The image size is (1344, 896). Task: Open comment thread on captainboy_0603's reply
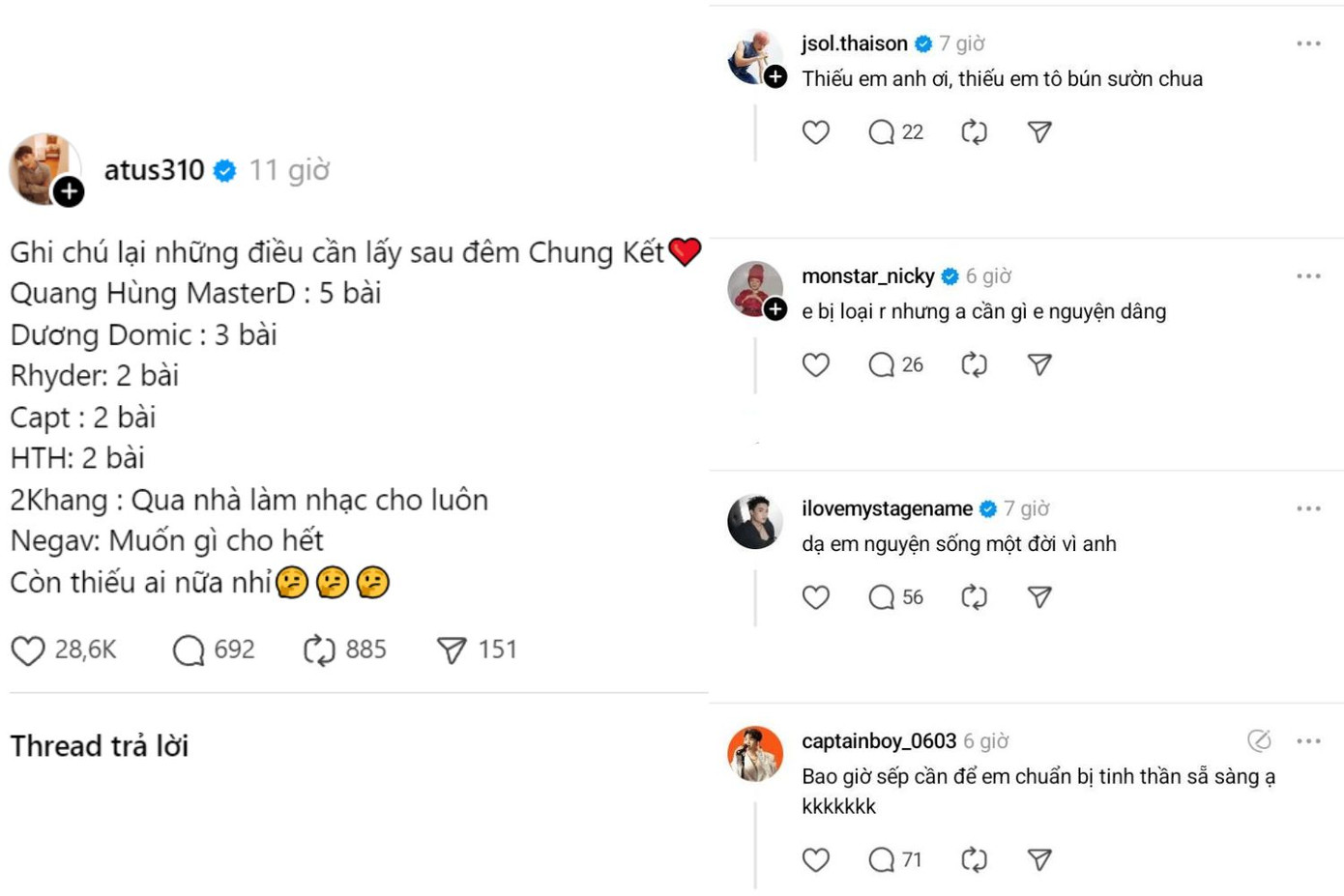(883, 859)
